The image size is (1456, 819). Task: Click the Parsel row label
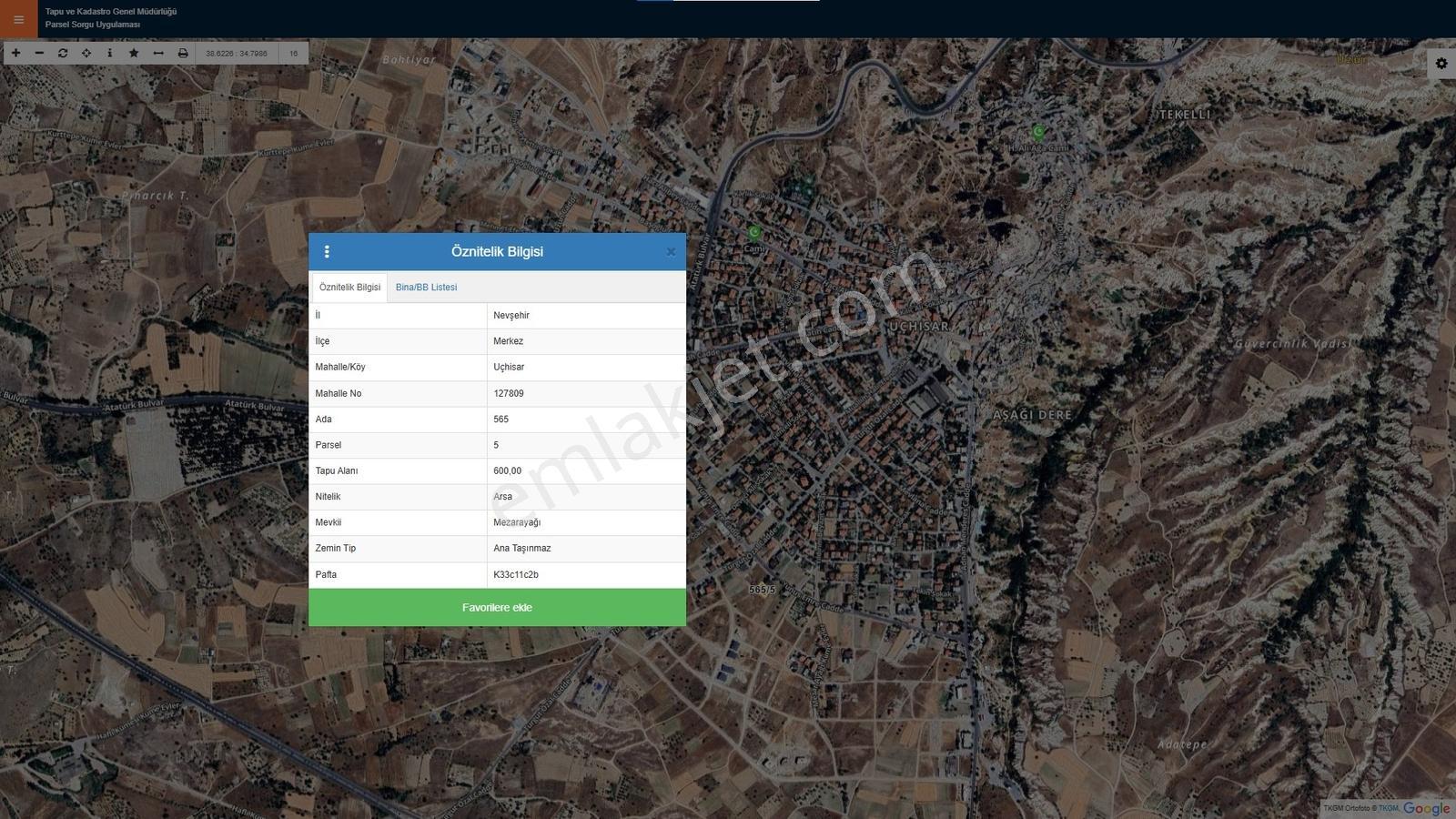coord(329,445)
